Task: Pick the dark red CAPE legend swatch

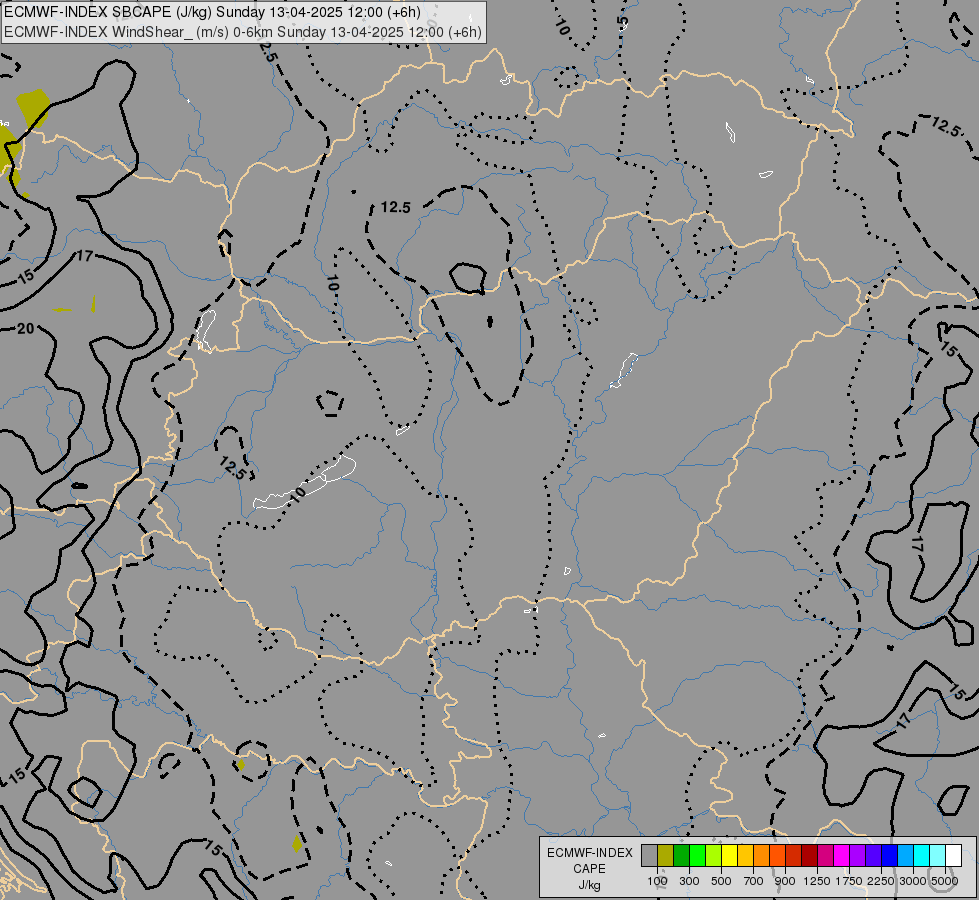Action: (x=809, y=856)
